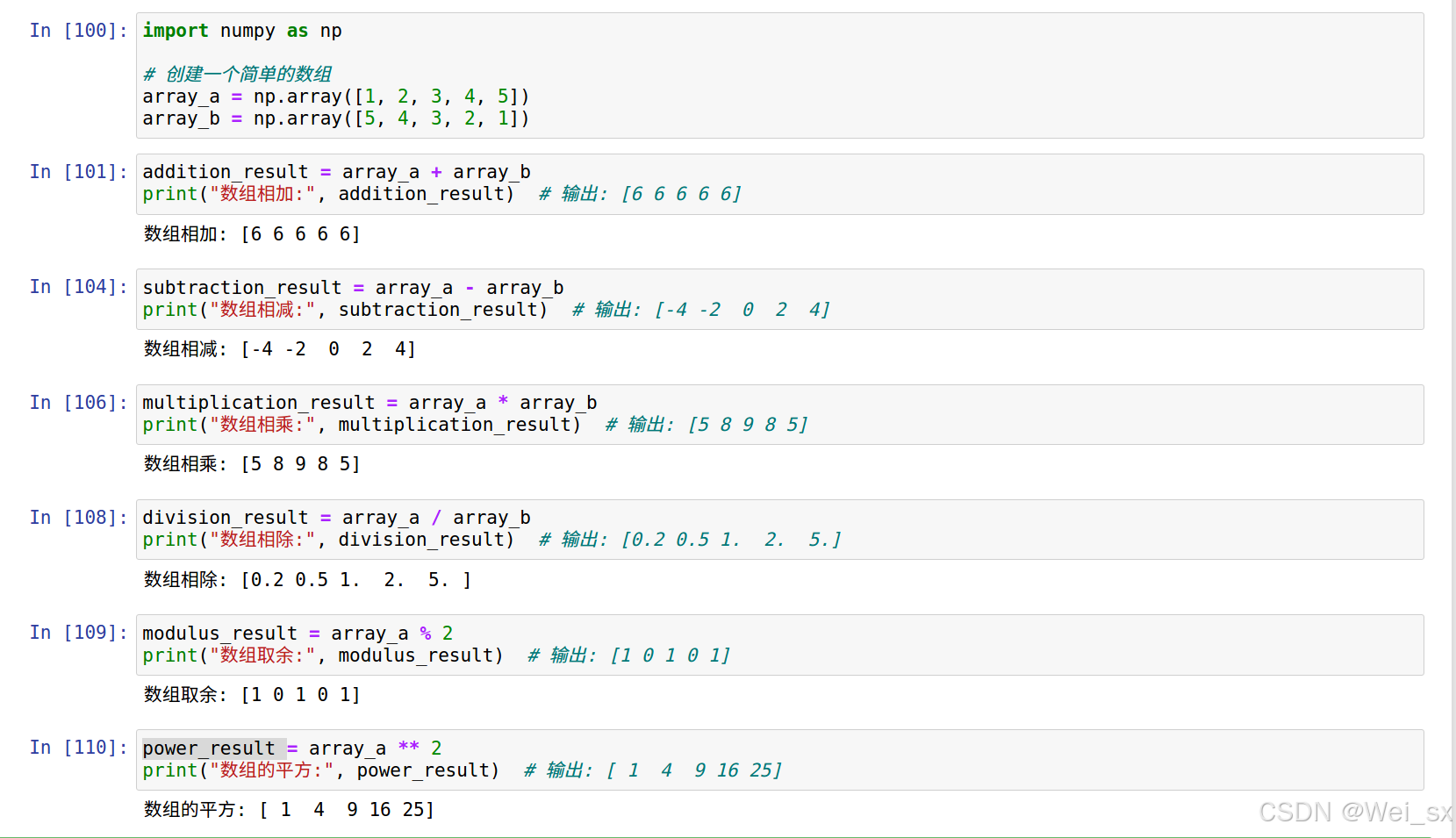Viewport: 1456px width, 838px height.
Task: Click the print division_result line
Action: (492, 540)
